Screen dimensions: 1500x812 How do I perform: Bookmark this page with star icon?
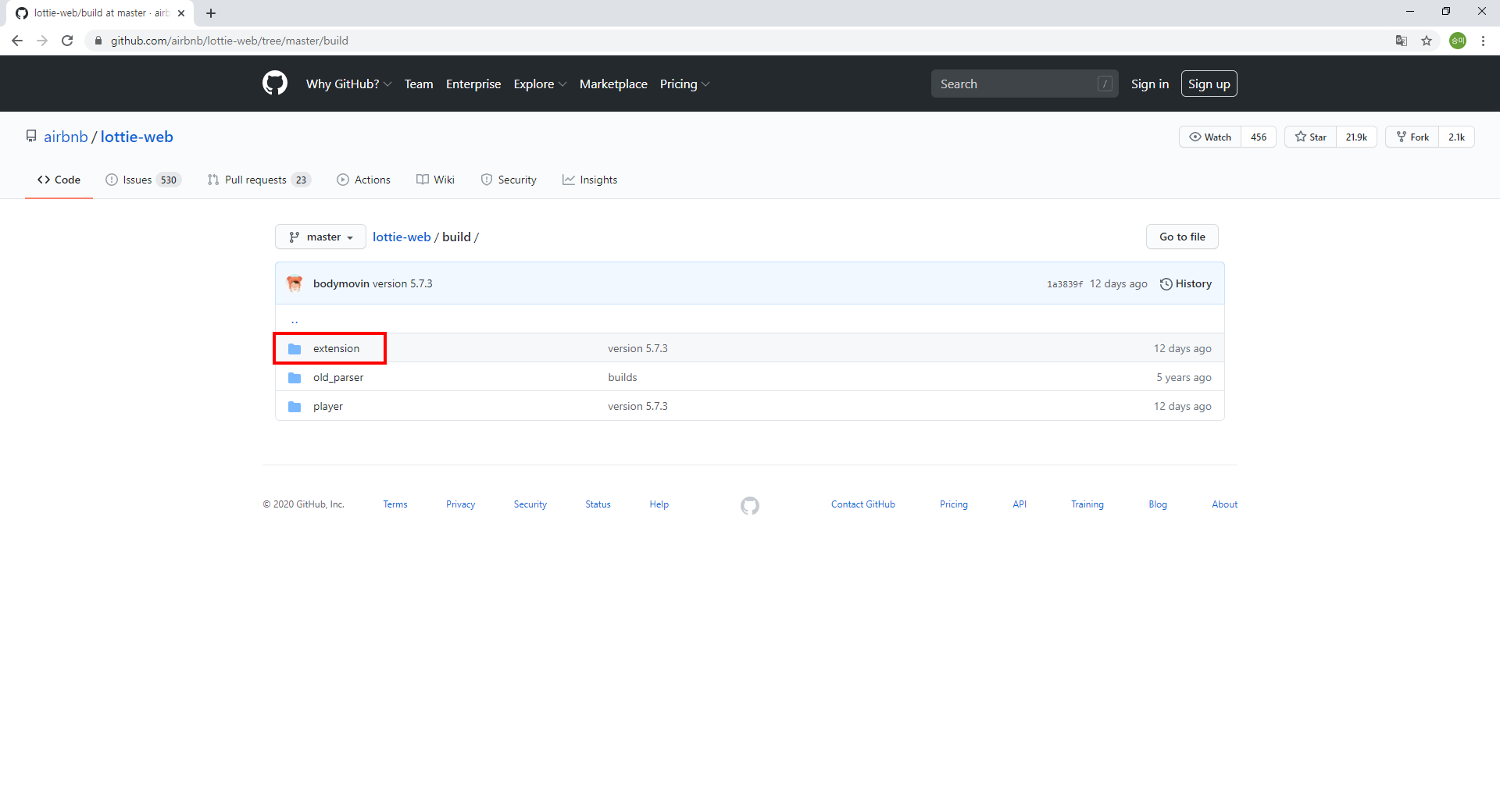[1427, 41]
